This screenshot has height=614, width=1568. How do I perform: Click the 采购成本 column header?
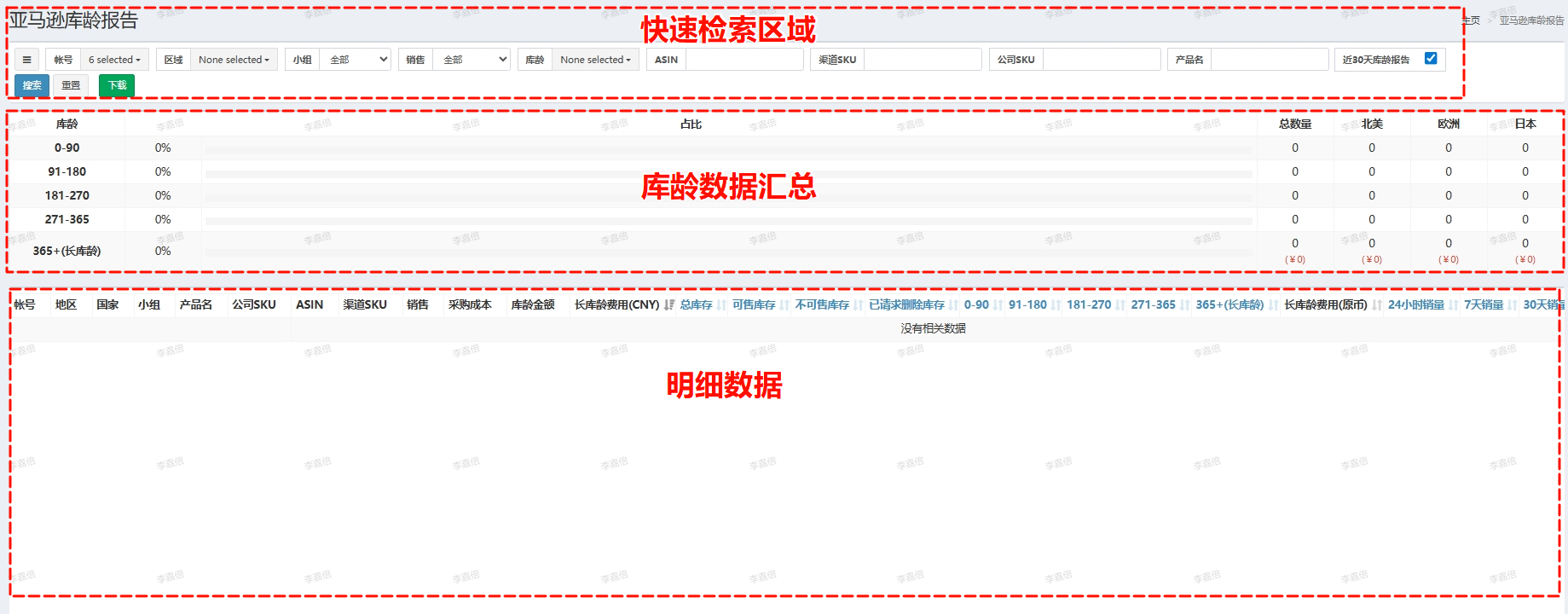[470, 304]
